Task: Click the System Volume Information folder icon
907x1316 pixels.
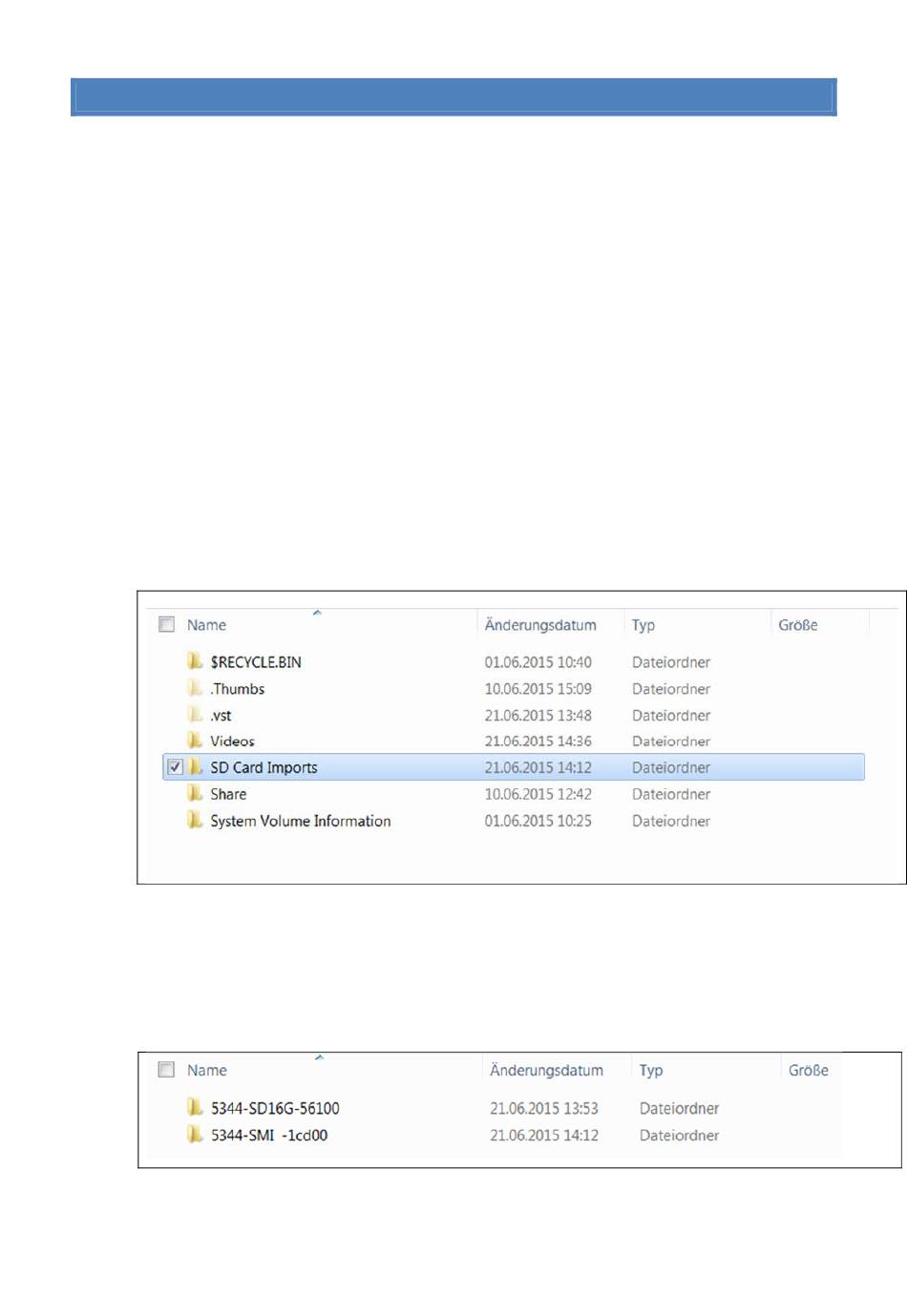Action: coord(195,820)
